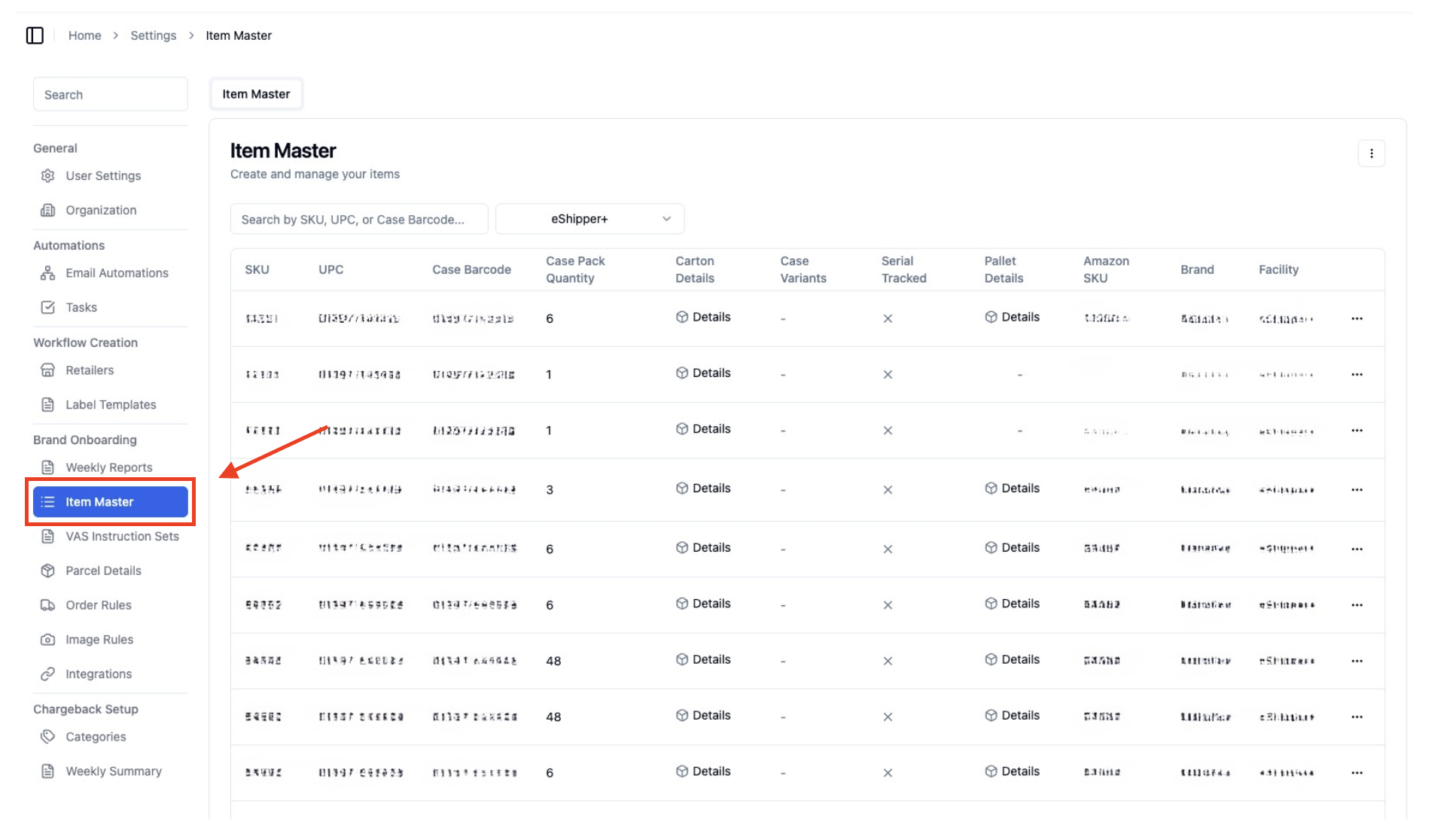Image resolution: width=1438 pixels, height=840 pixels.
Task: Expand the eShipper+ dropdown
Action: tap(590, 219)
